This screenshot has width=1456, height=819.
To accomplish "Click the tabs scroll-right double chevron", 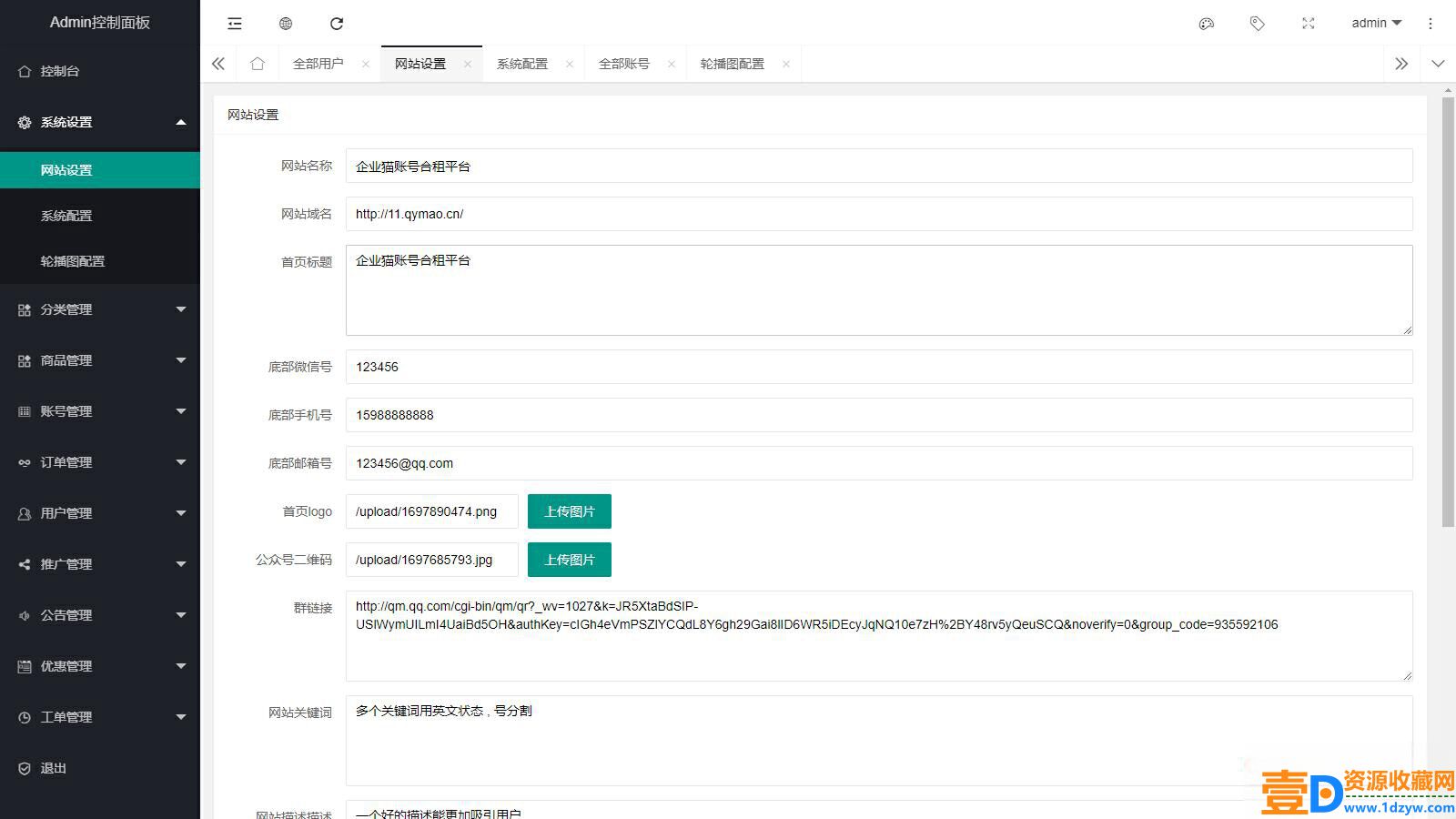I will [1401, 64].
